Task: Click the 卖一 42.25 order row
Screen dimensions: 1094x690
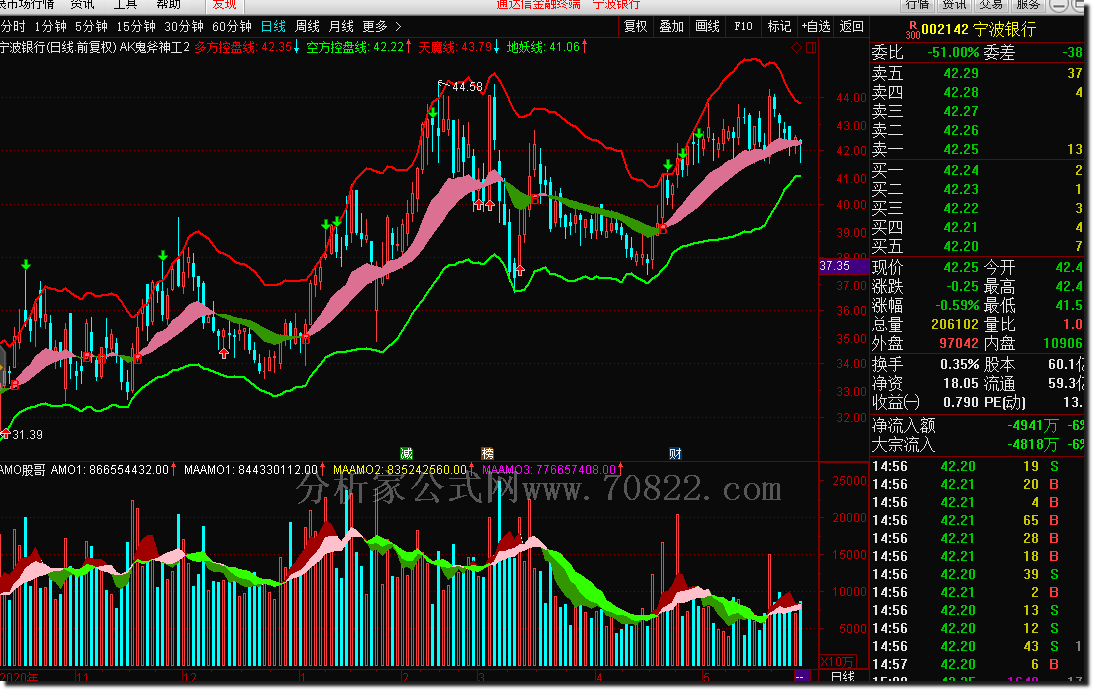Action: click(977, 149)
